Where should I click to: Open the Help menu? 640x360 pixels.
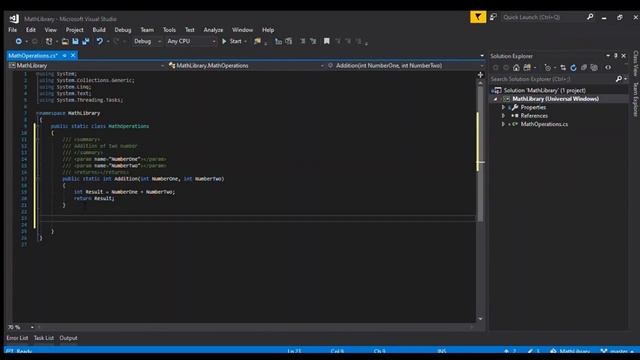pos(268,30)
